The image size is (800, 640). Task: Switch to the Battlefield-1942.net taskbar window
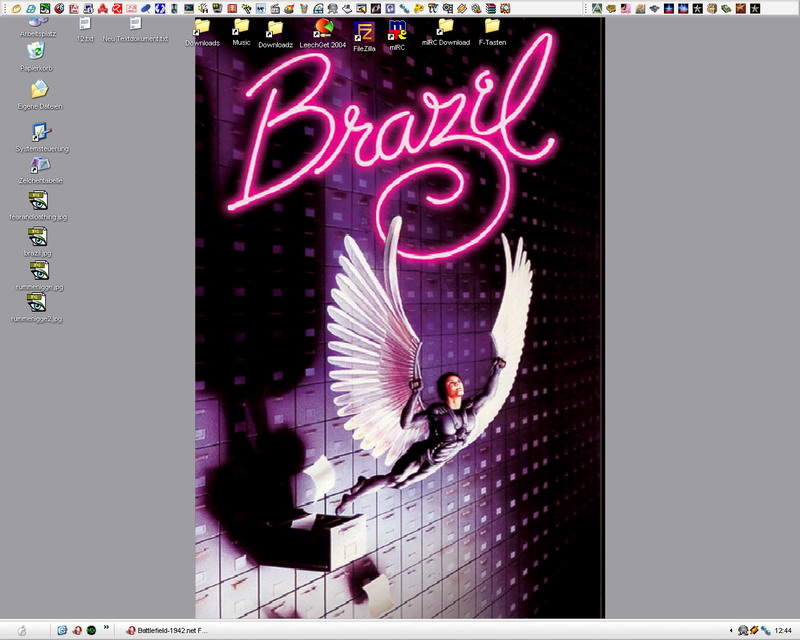coord(167,630)
